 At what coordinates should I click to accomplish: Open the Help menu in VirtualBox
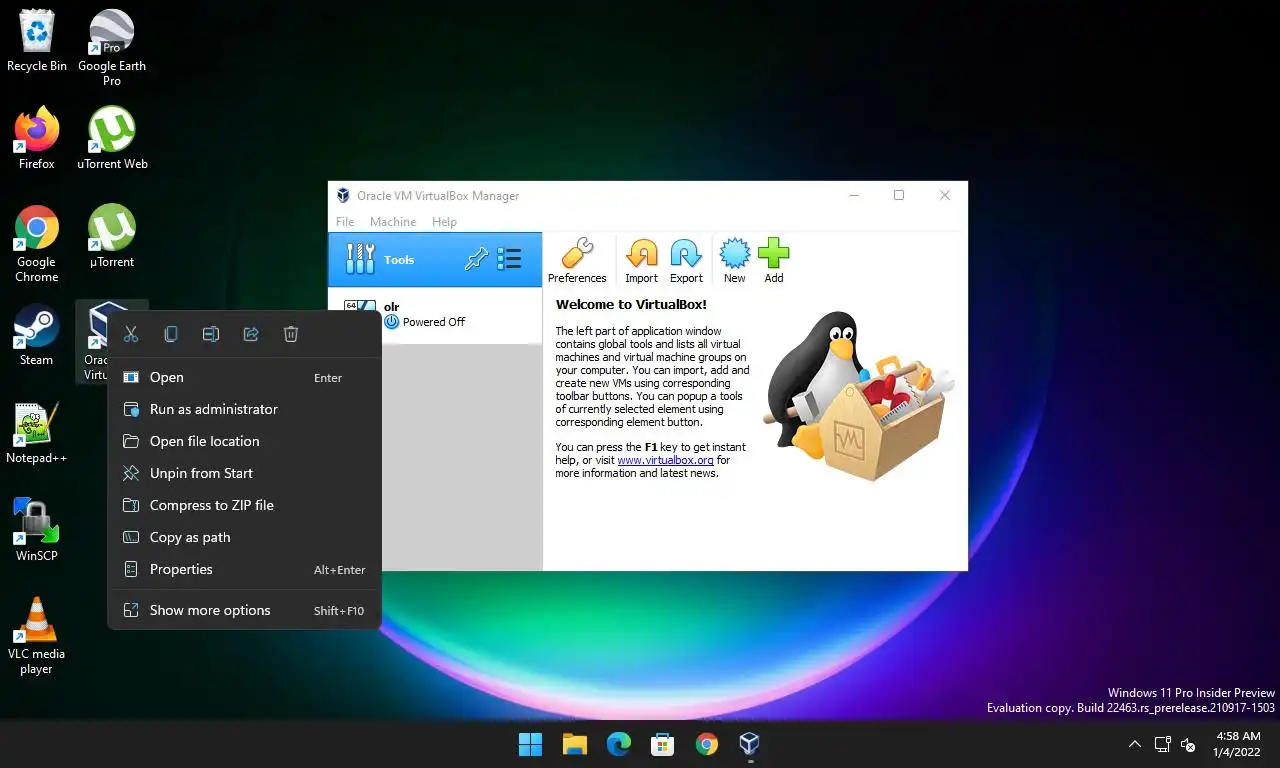click(444, 222)
